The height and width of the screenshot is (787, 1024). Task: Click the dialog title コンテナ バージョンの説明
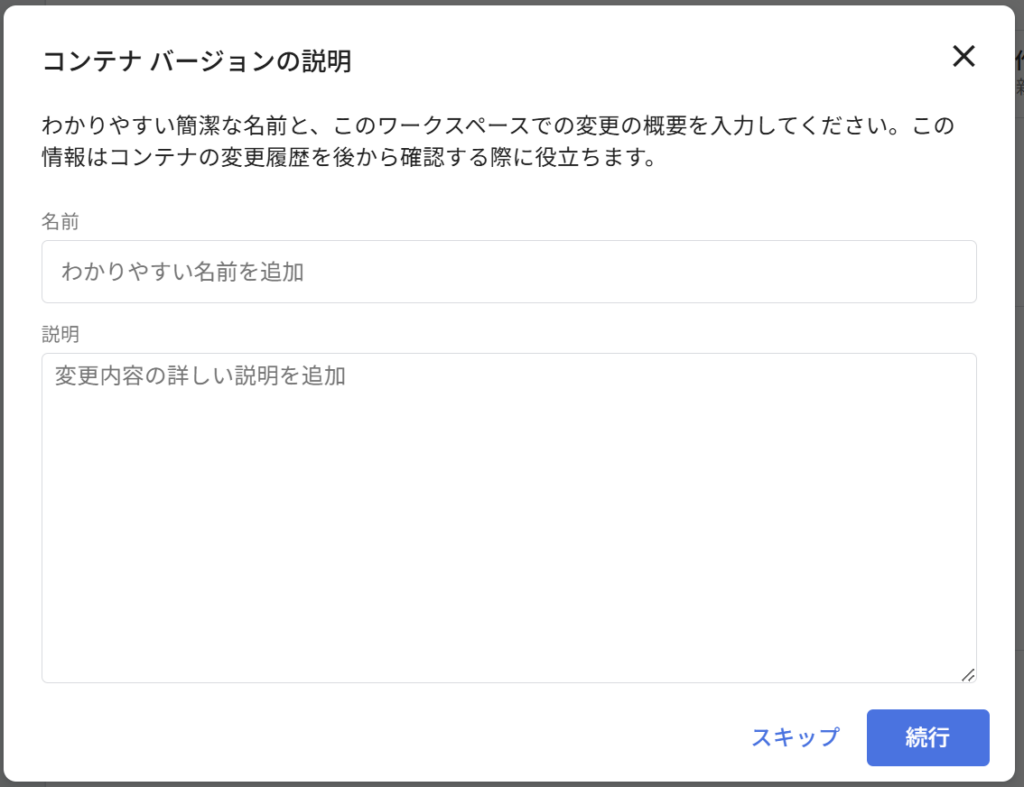[196, 61]
